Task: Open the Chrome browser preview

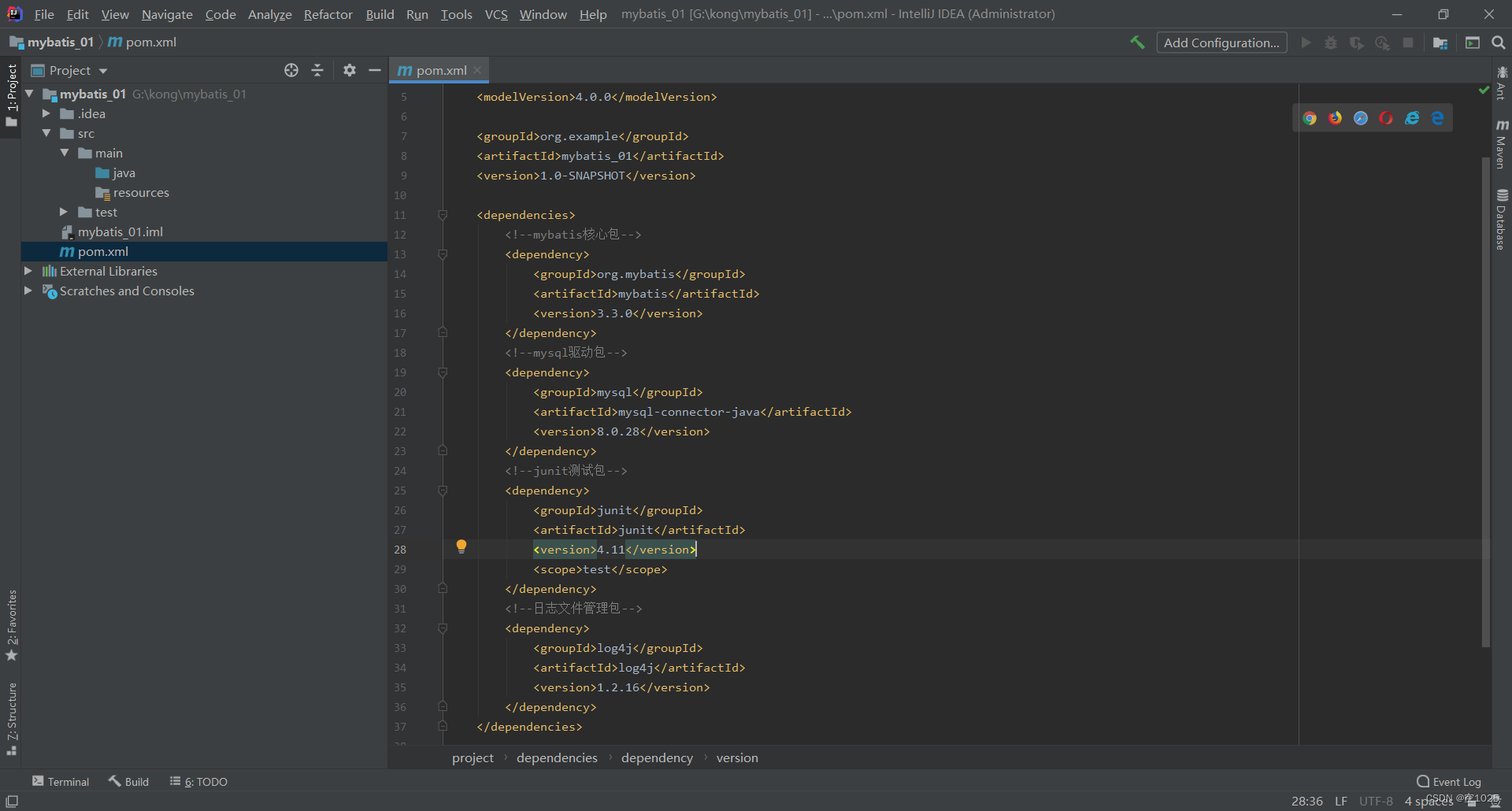Action: [x=1310, y=118]
